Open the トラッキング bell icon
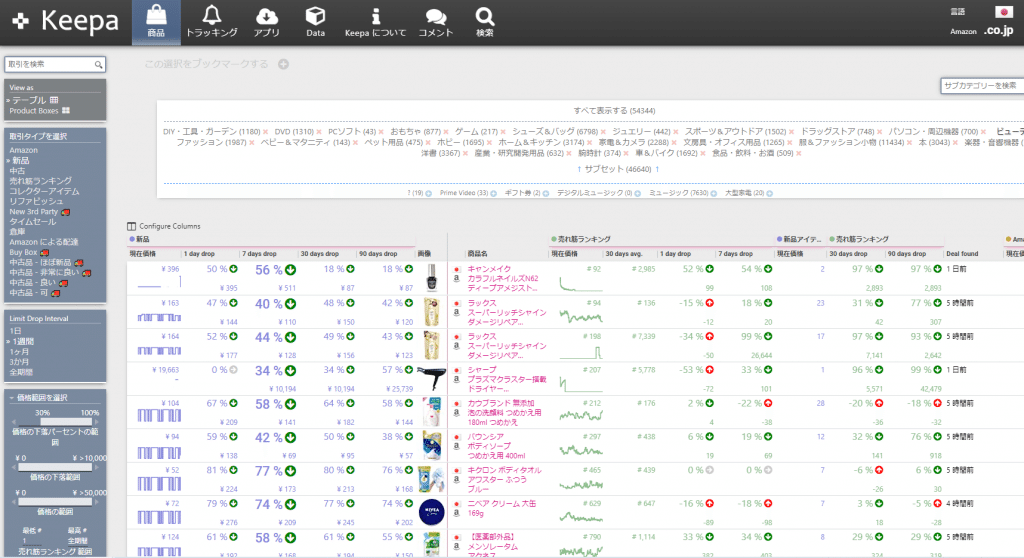Viewport: 1024px width, 558px height. (211, 16)
